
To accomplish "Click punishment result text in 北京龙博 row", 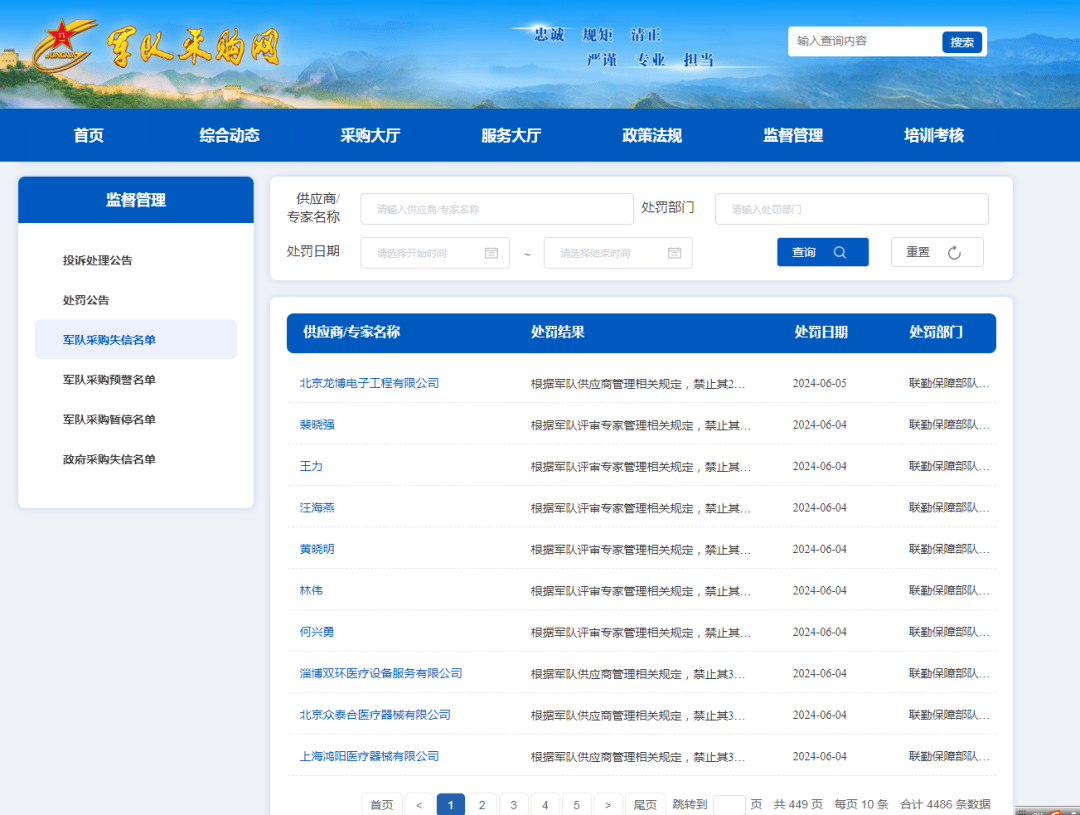I will [638, 384].
